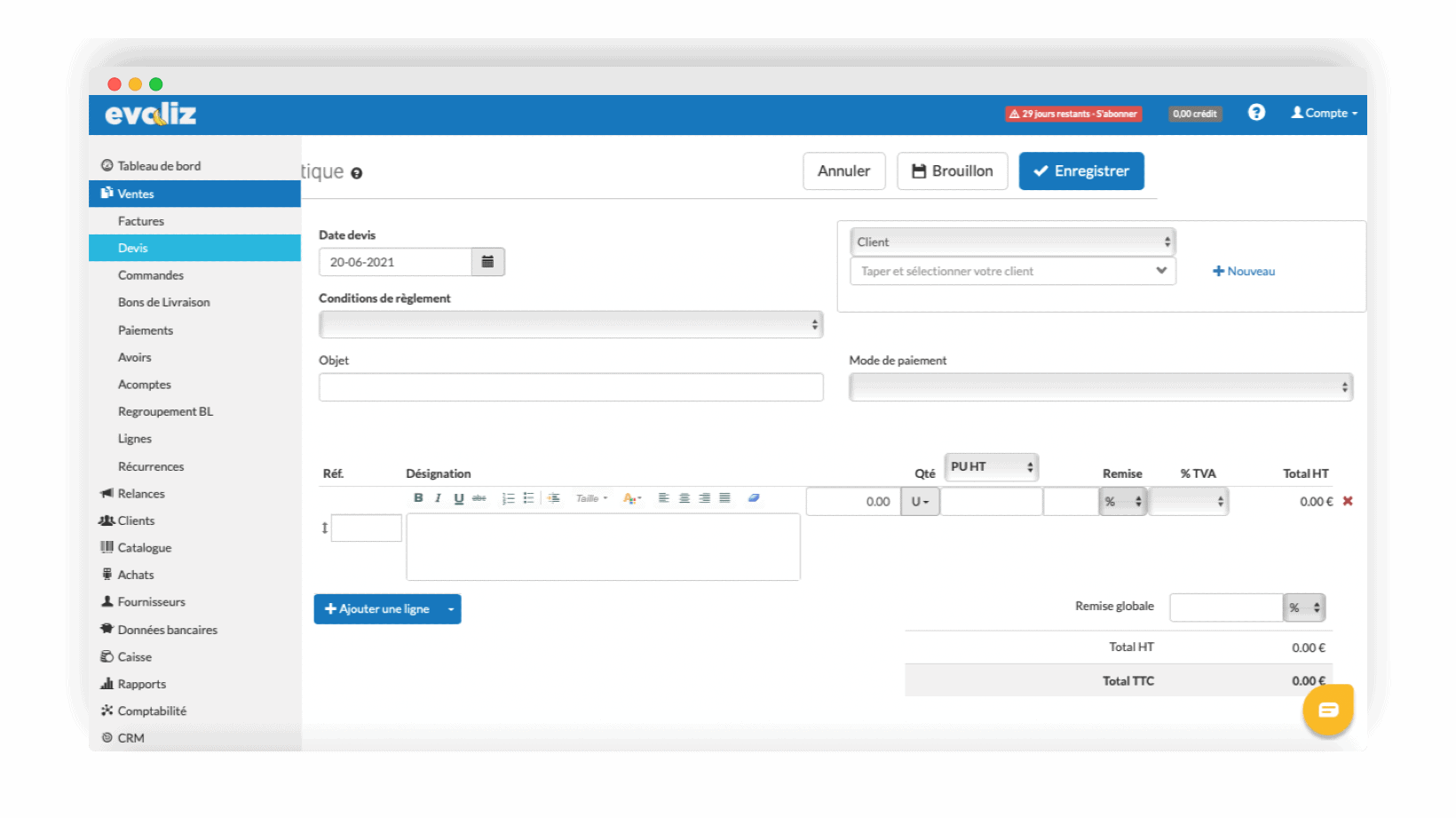Click the help icon next to page title

point(357,173)
